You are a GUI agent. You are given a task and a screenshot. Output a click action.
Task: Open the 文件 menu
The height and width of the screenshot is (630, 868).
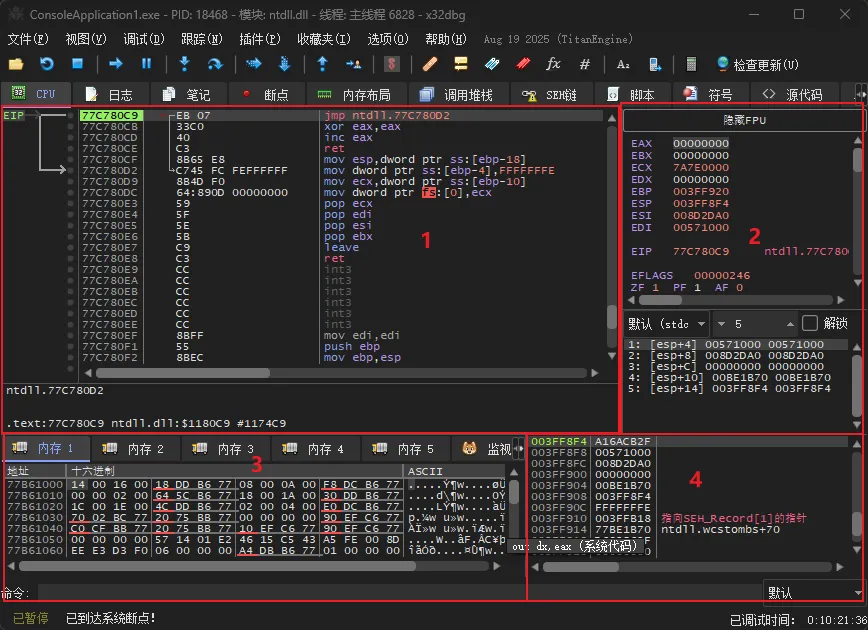28,39
